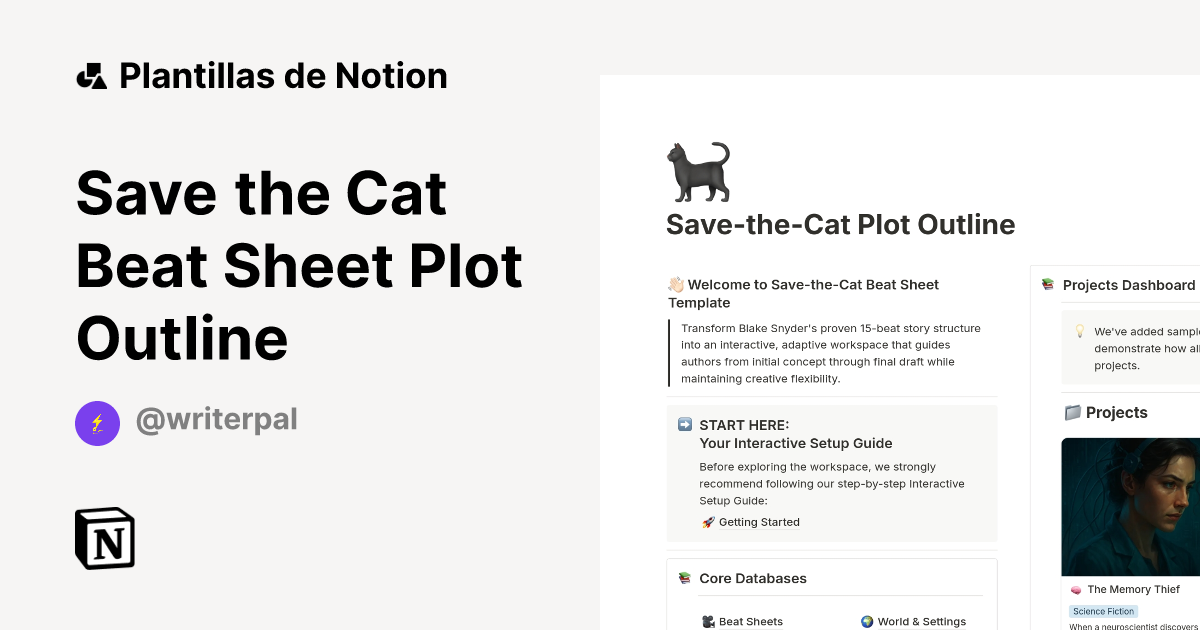The height and width of the screenshot is (630, 1200).
Task: Click the purple lightning bolt avatar
Action: pyautogui.click(x=97, y=423)
